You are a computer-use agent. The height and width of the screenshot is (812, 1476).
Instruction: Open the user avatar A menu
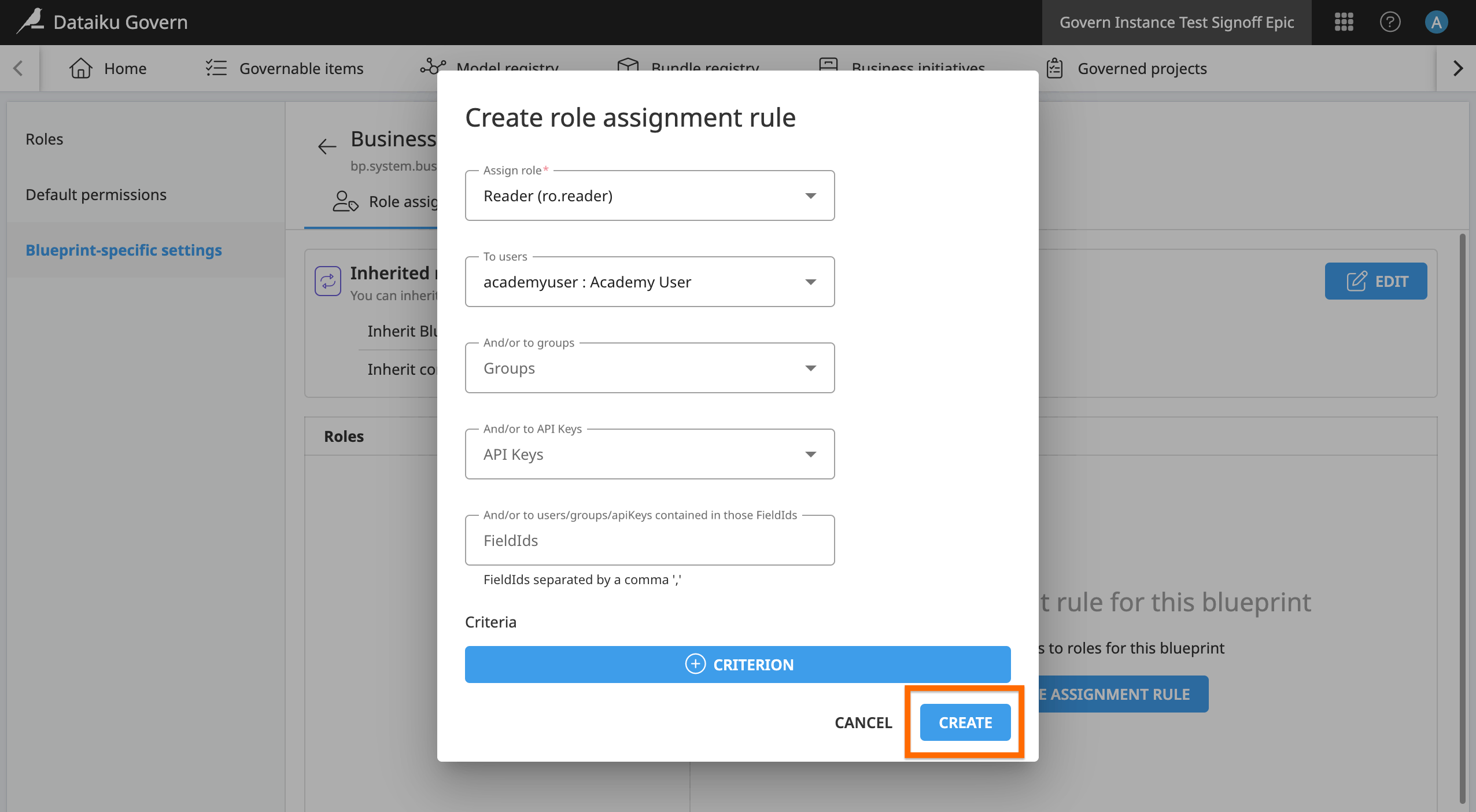coord(1436,22)
